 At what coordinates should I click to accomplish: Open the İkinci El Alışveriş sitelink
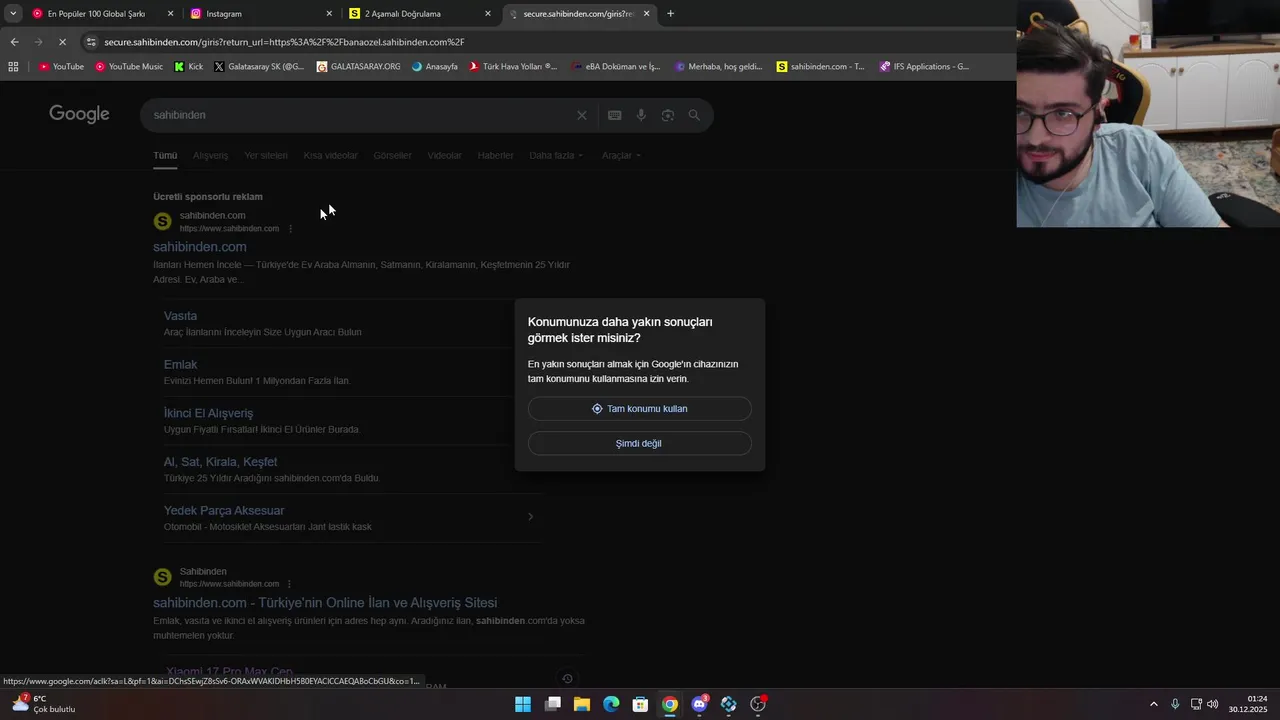point(208,413)
